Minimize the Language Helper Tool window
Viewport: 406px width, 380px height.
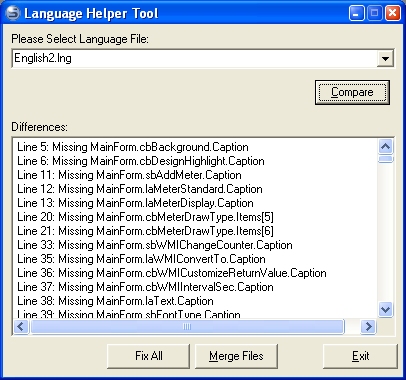click(x=357, y=14)
